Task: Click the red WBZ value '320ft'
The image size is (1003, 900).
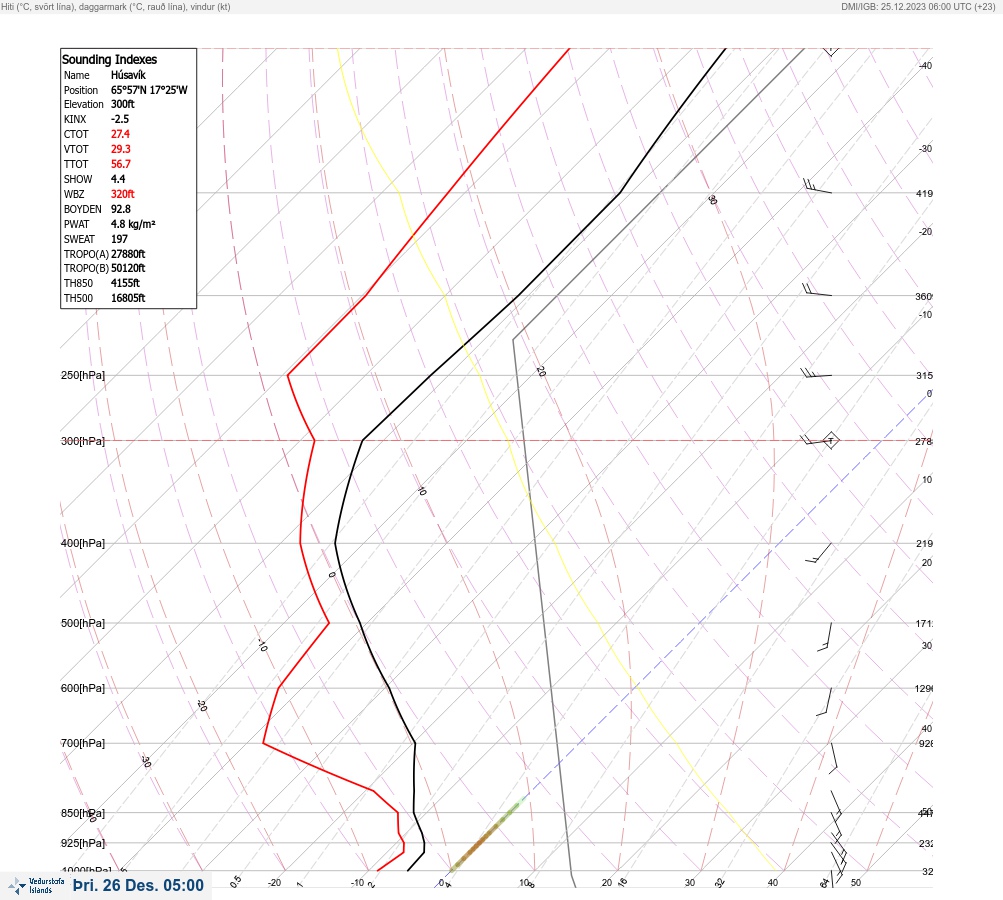Action: click(x=122, y=194)
